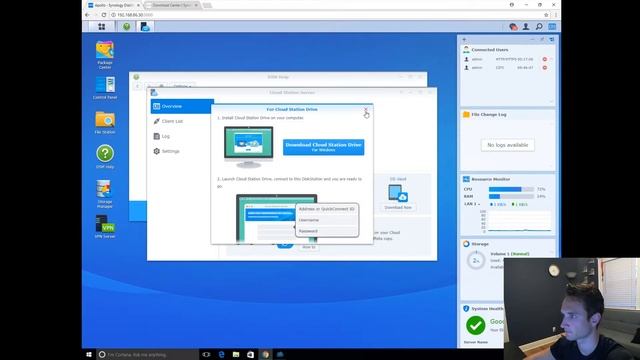Click the back arrow in DSM Help window
Viewport: 640px width, 360px height.
(x=138, y=86)
